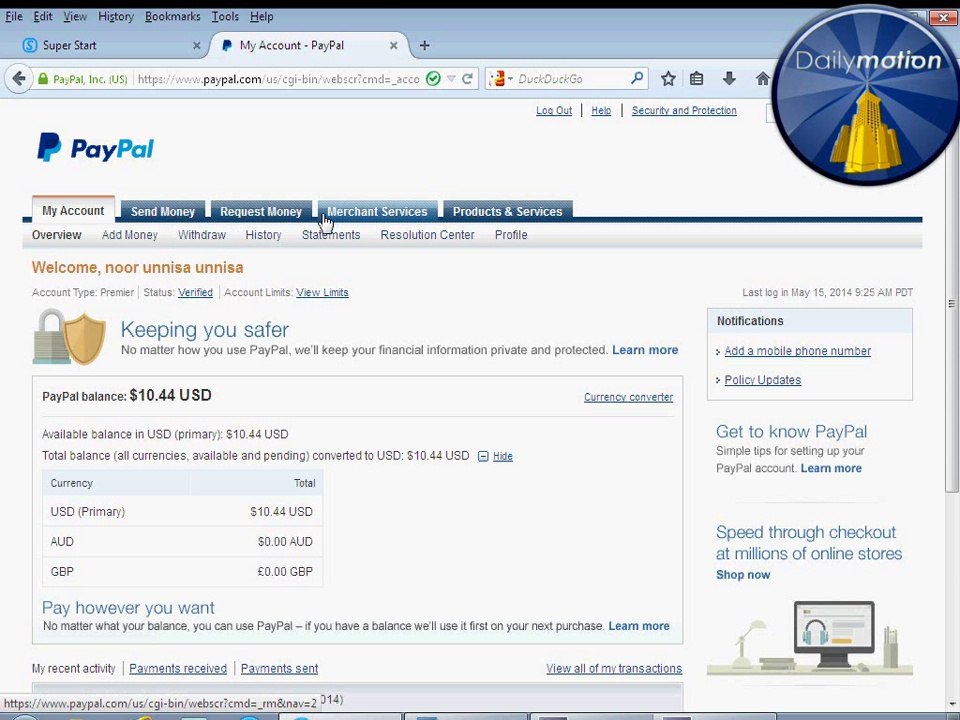Click the Hide link for balances

tap(503, 456)
